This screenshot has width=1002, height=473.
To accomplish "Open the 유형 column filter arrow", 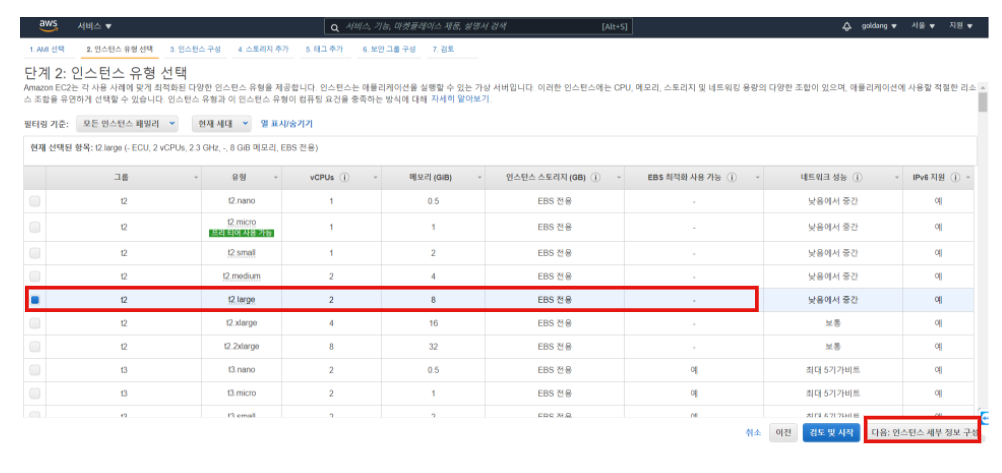I will [275, 178].
